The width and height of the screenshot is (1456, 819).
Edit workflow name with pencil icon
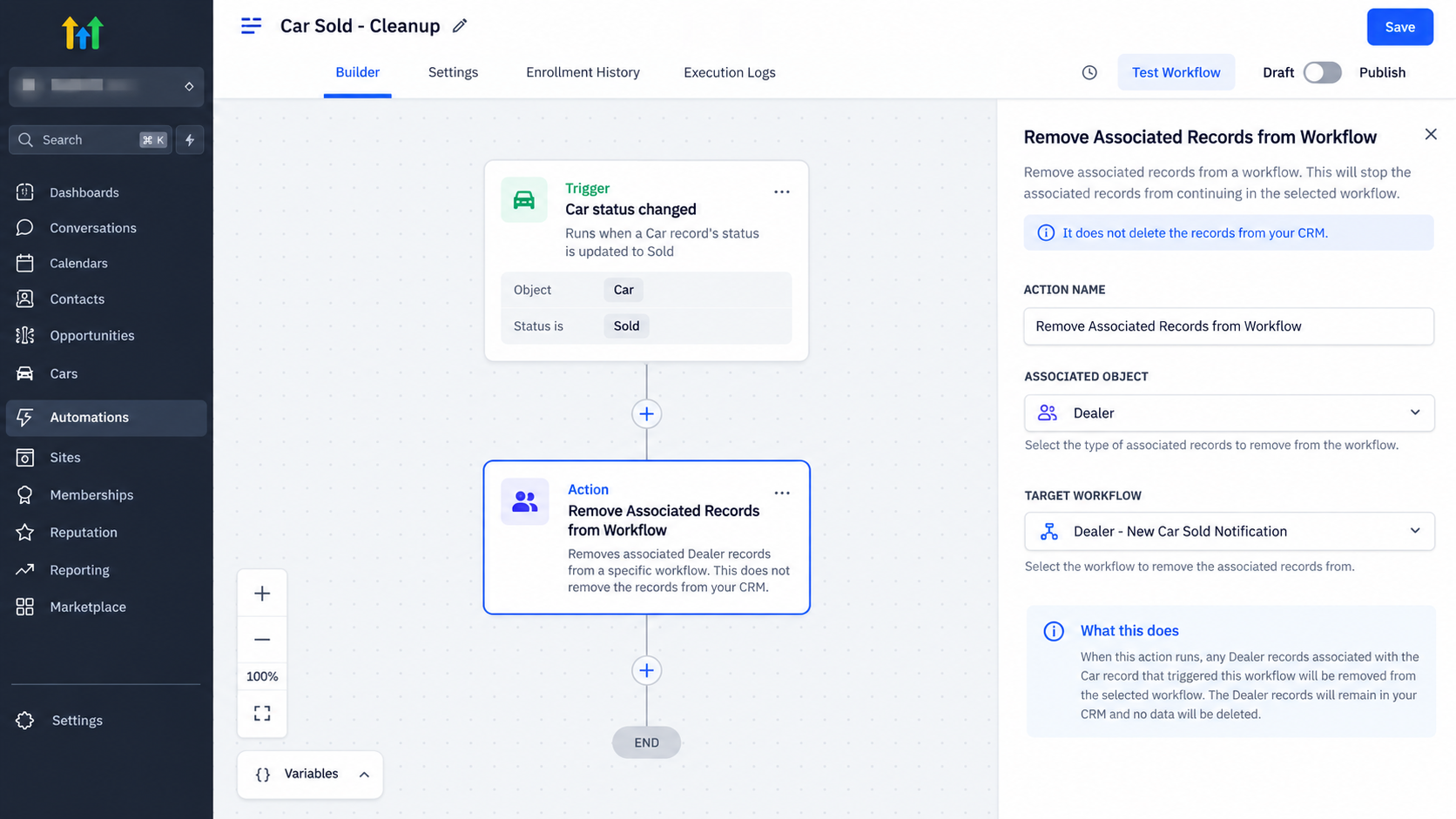pos(460,26)
